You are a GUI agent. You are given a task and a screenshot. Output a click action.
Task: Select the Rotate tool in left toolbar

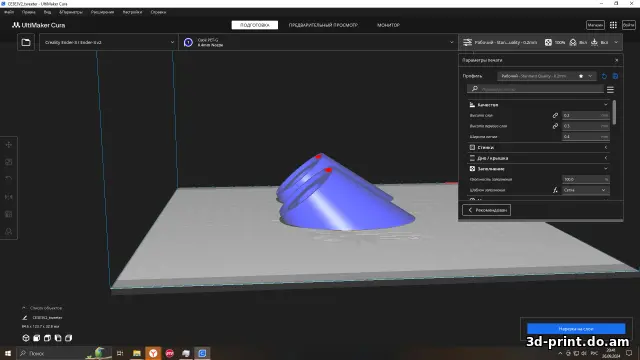[x=9, y=179]
